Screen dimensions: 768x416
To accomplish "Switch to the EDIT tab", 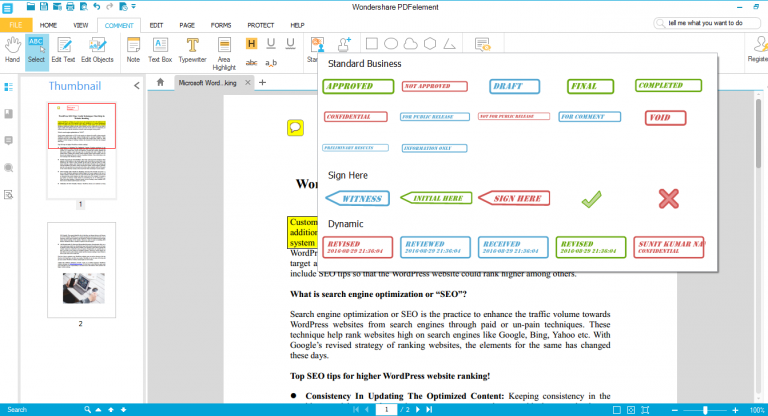I will pyautogui.click(x=156, y=25).
